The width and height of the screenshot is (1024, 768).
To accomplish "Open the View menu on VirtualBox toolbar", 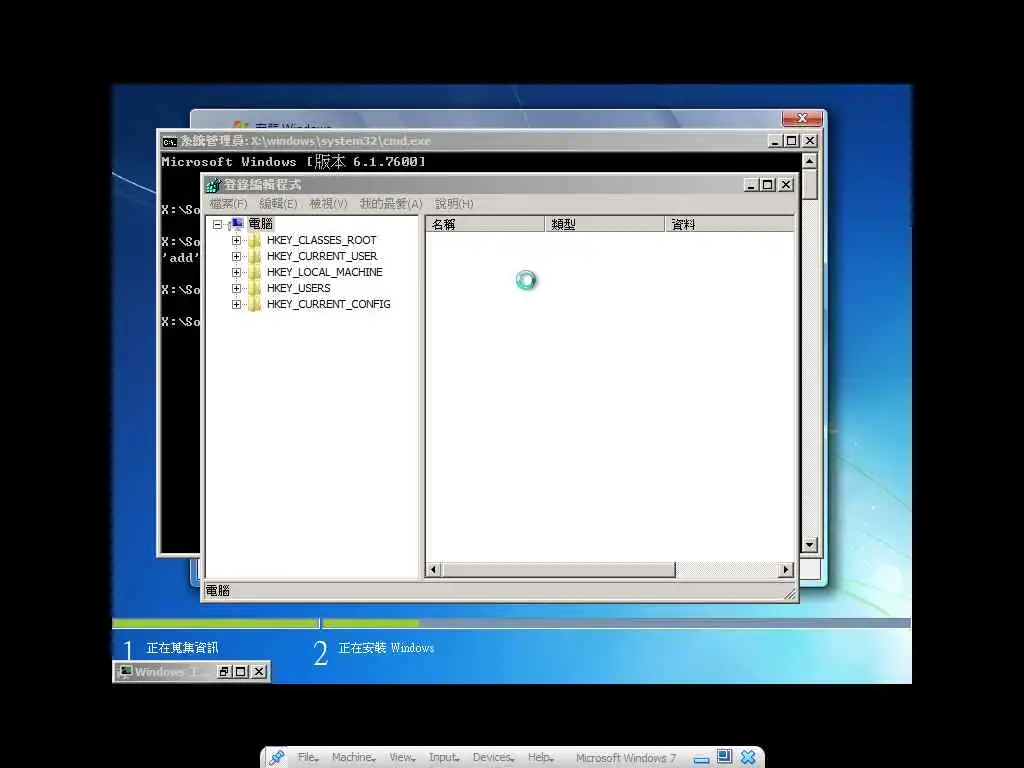I will point(402,758).
